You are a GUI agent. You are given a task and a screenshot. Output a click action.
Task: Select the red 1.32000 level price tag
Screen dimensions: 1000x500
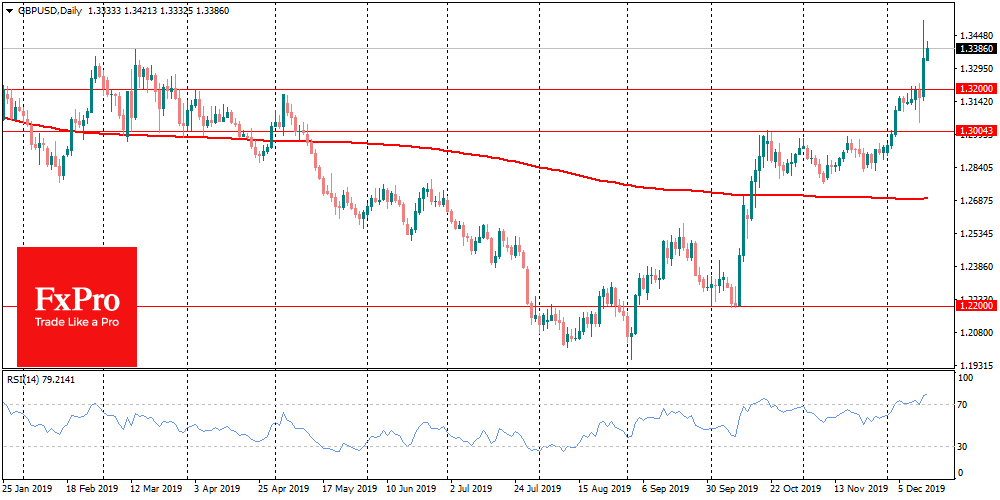[975, 89]
